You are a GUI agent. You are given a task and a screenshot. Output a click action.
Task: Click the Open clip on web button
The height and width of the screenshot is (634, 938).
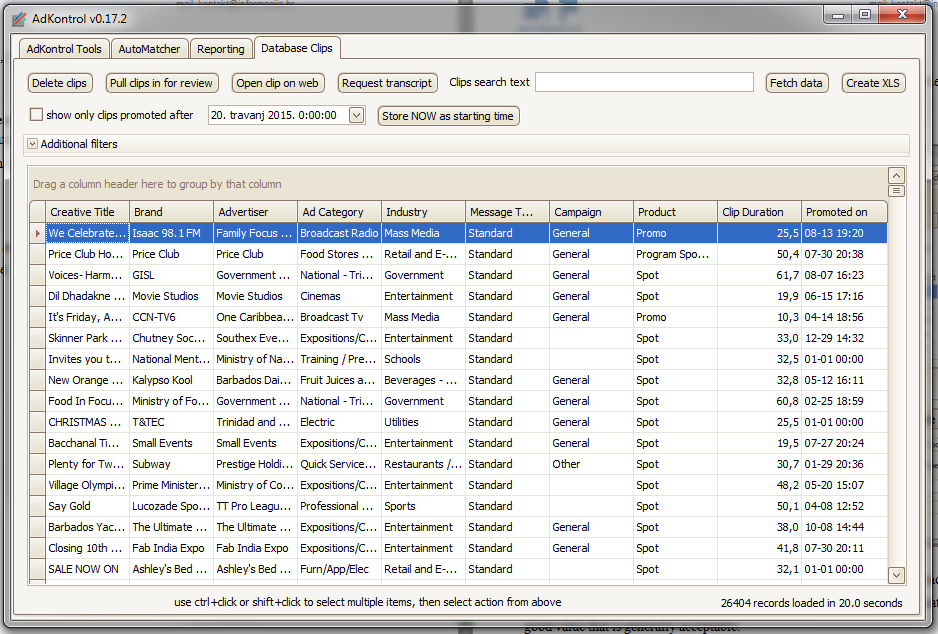(x=278, y=83)
